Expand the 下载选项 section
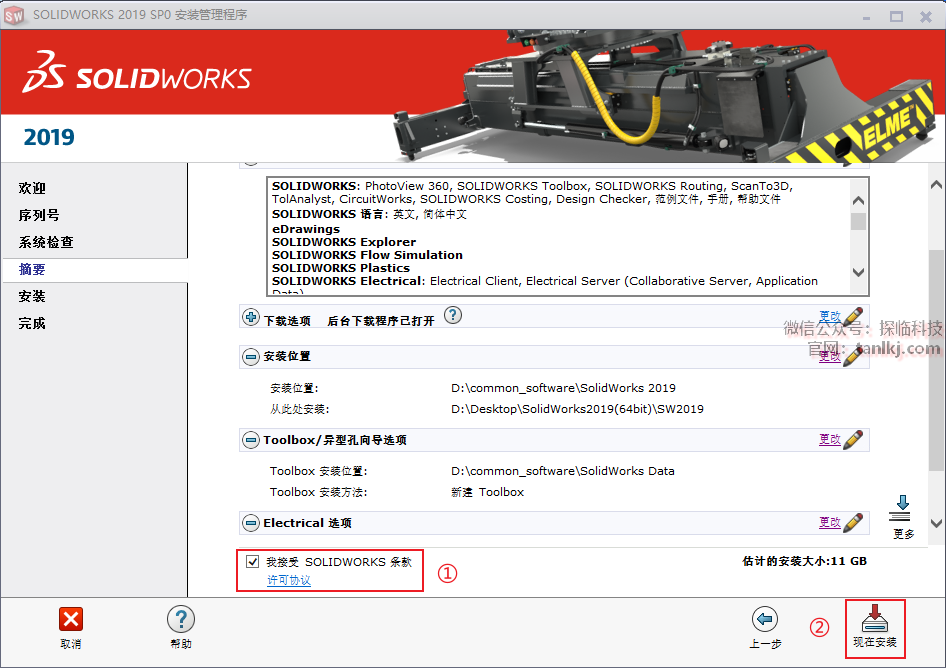The image size is (946, 668). click(x=251, y=316)
